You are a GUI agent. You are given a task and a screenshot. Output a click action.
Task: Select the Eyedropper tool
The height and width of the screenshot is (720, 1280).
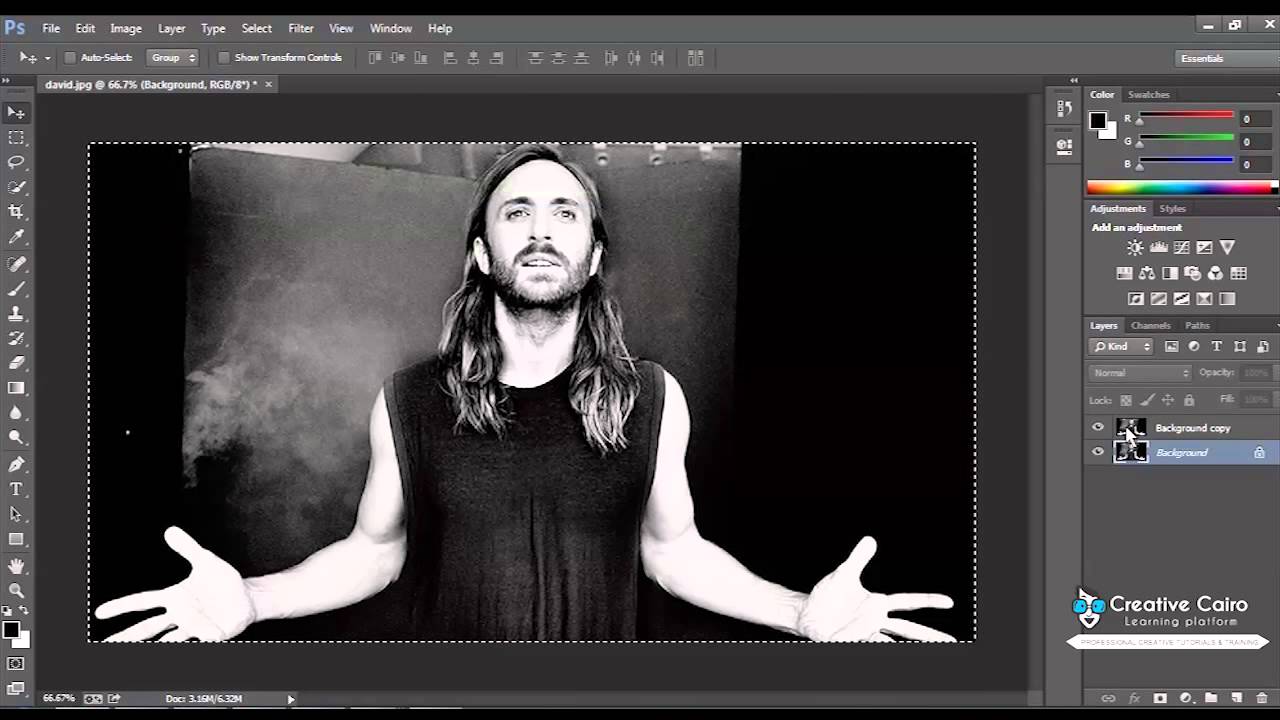coord(16,237)
